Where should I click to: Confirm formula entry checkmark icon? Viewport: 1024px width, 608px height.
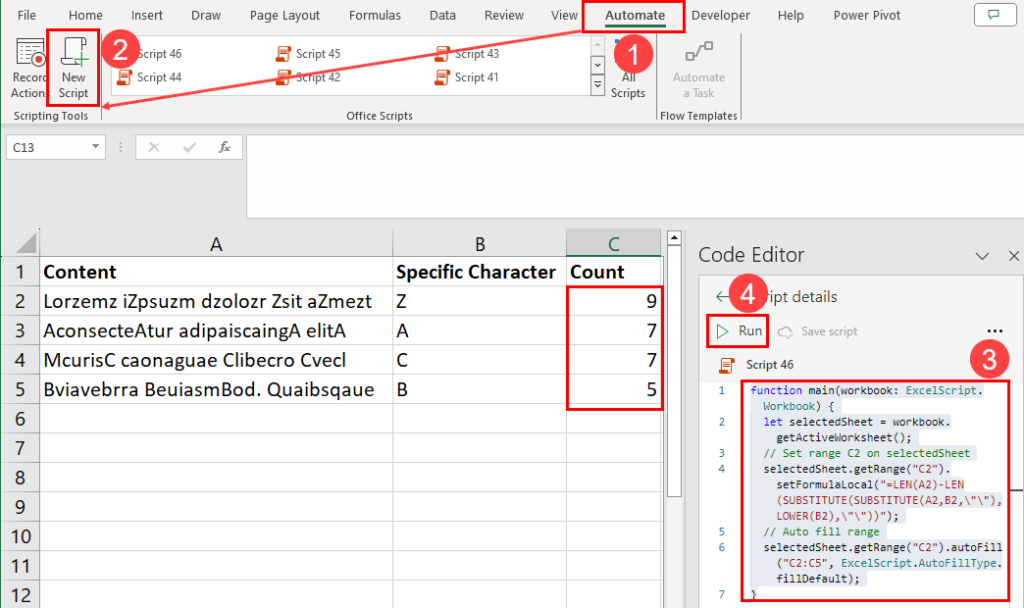189,147
